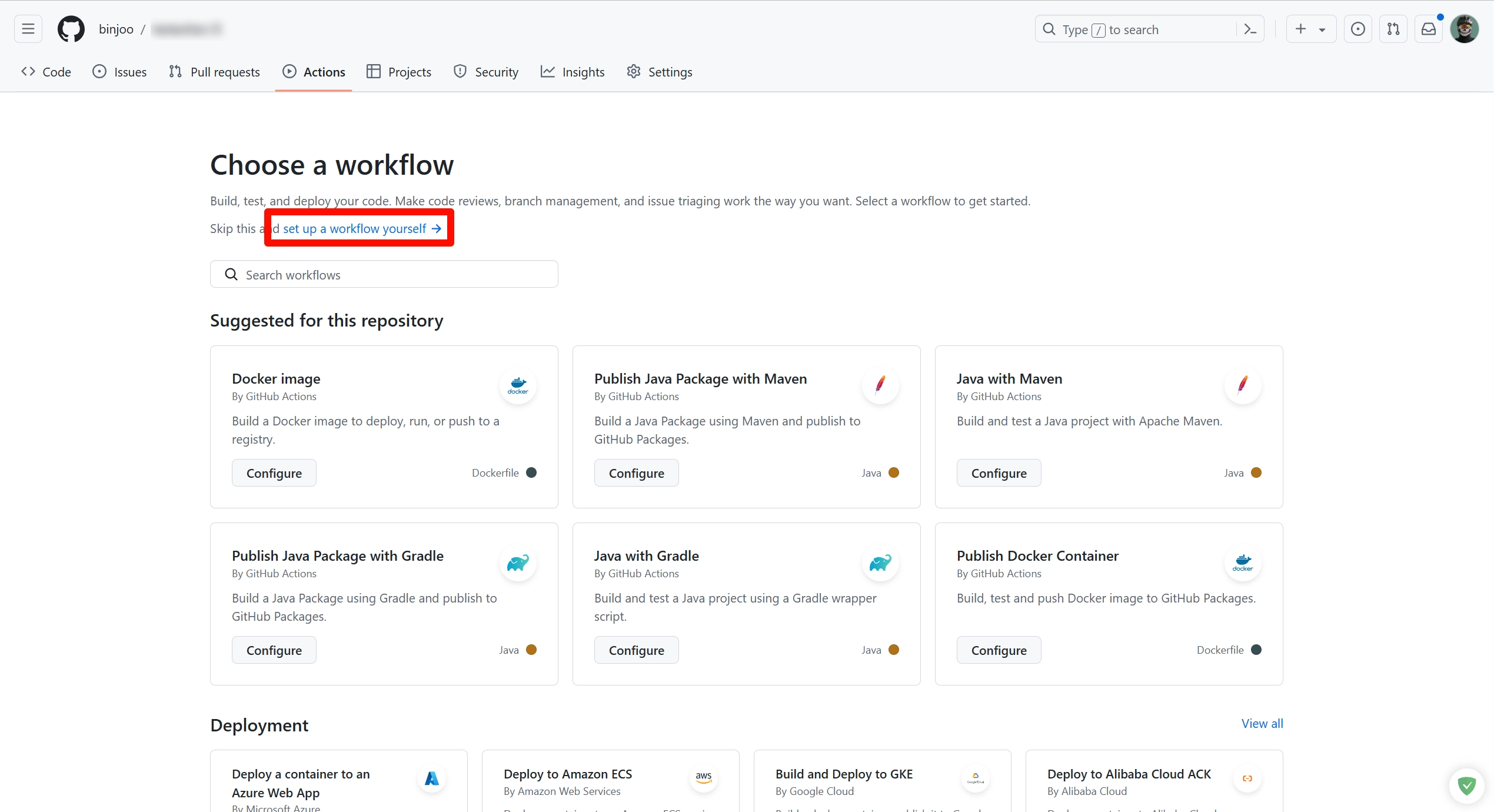Screen dimensions: 1494x812
Task: Open the pull requests icon in header
Action: pyautogui.click(x=1393, y=29)
